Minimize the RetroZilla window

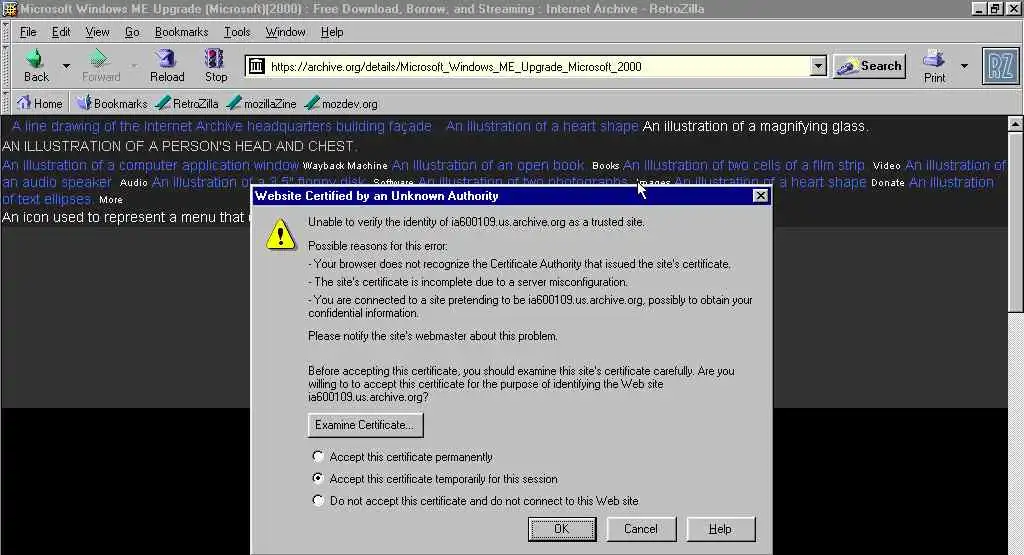(x=978, y=8)
